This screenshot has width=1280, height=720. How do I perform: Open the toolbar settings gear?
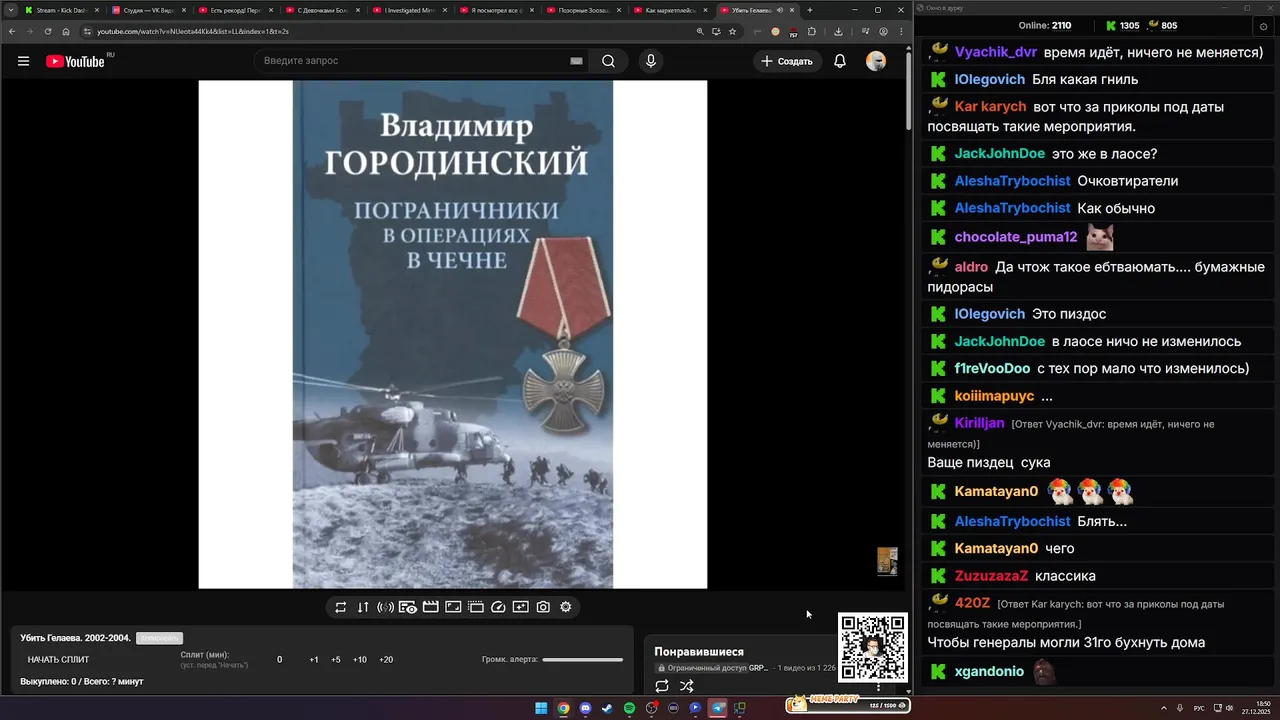566,607
